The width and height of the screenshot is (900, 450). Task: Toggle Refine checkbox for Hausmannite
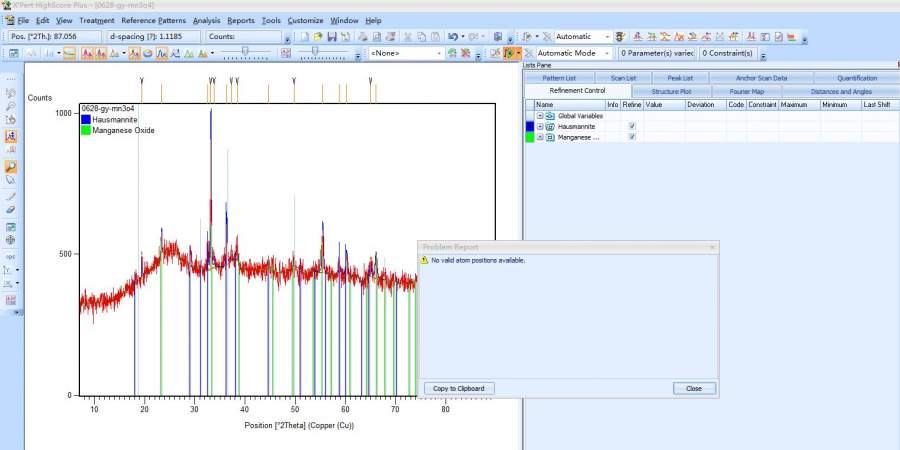tap(632, 127)
